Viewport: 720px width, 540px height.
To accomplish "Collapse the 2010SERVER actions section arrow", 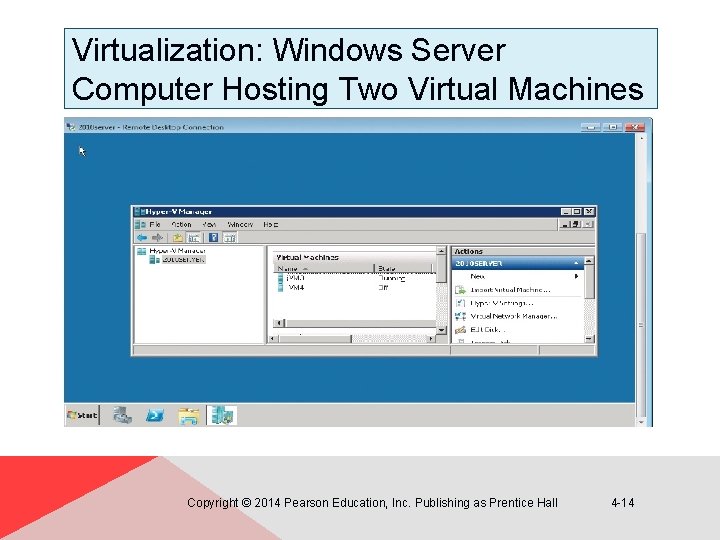I will (576, 263).
